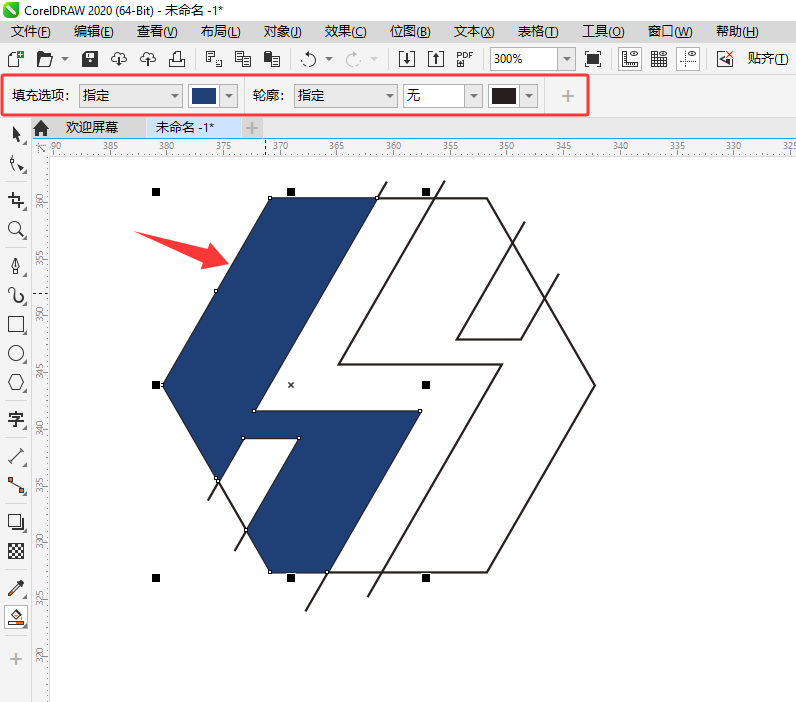Open the 对象(J) menu
The image size is (796, 702).
pyautogui.click(x=283, y=31)
